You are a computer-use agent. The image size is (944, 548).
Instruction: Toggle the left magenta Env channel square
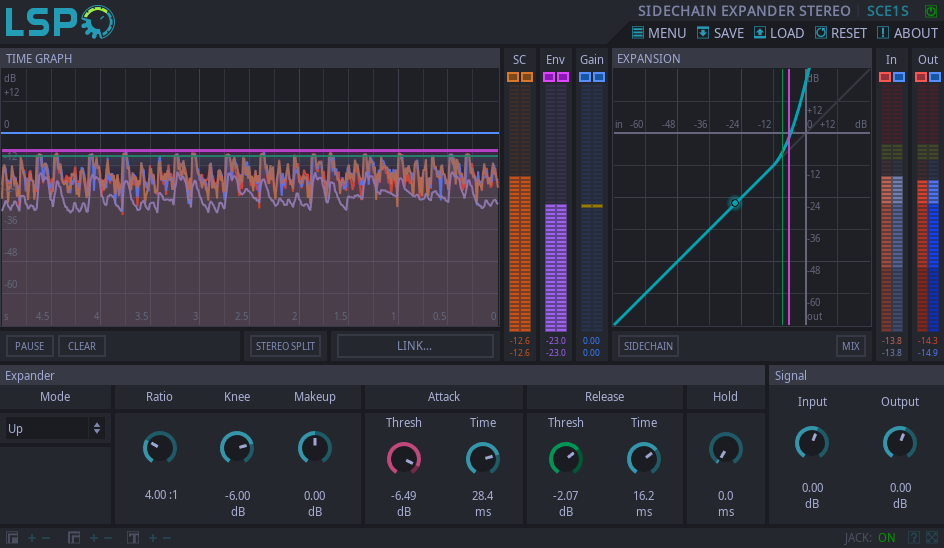(548, 77)
